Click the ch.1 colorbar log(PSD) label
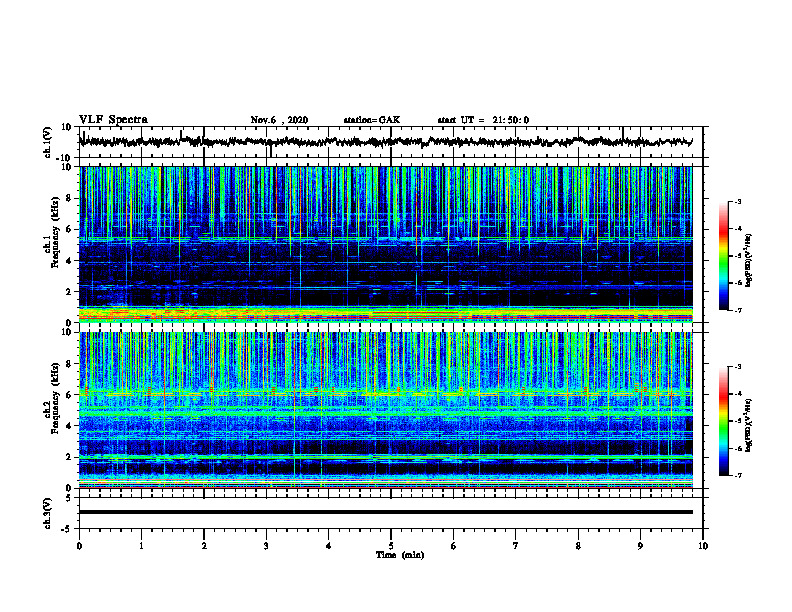The image size is (792, 612). 749,261
